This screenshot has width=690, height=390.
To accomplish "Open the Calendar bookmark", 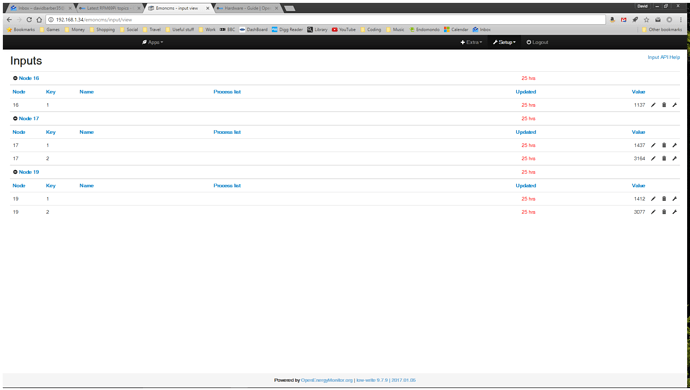I will coord(456,29).
